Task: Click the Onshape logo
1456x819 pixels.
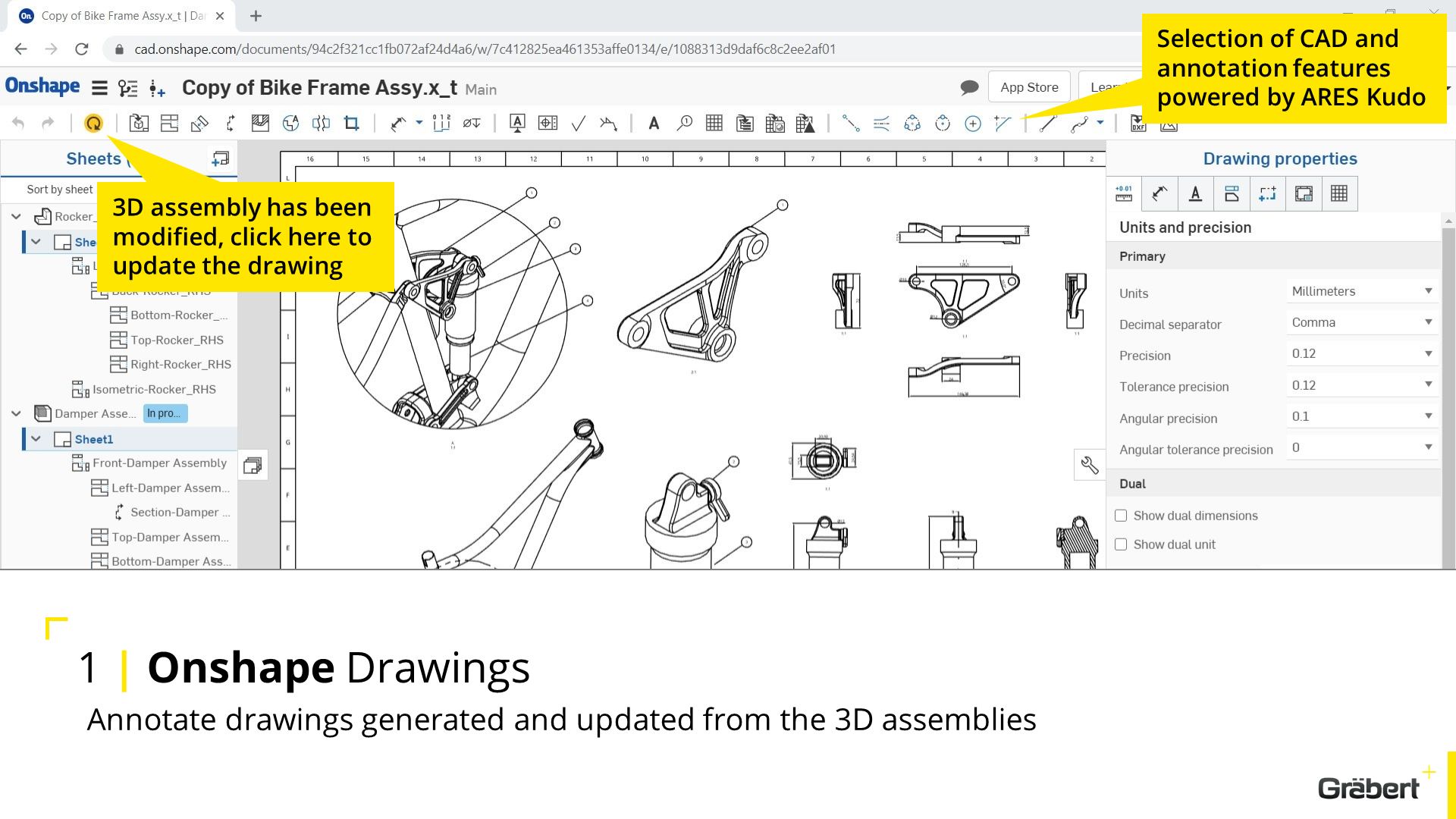Action: tap(42, 86)
